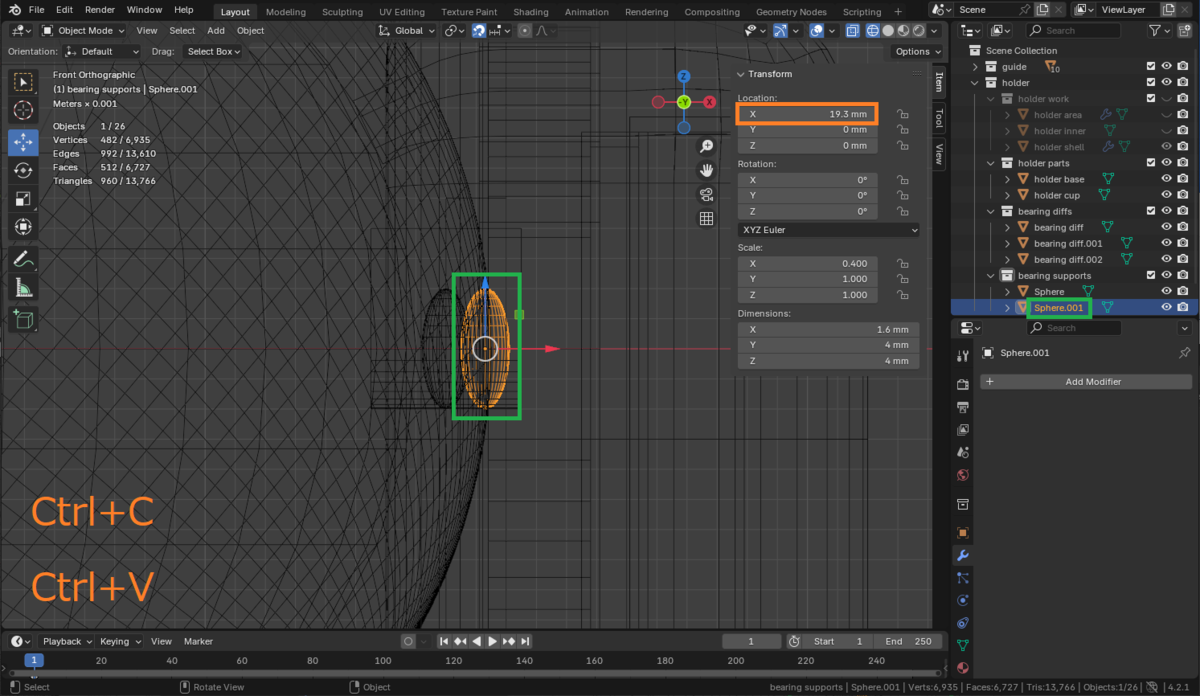Switch to orthographic grid view icon
Image resolution: width=1200 pixels, height=696 pixels.
point(706,219)
